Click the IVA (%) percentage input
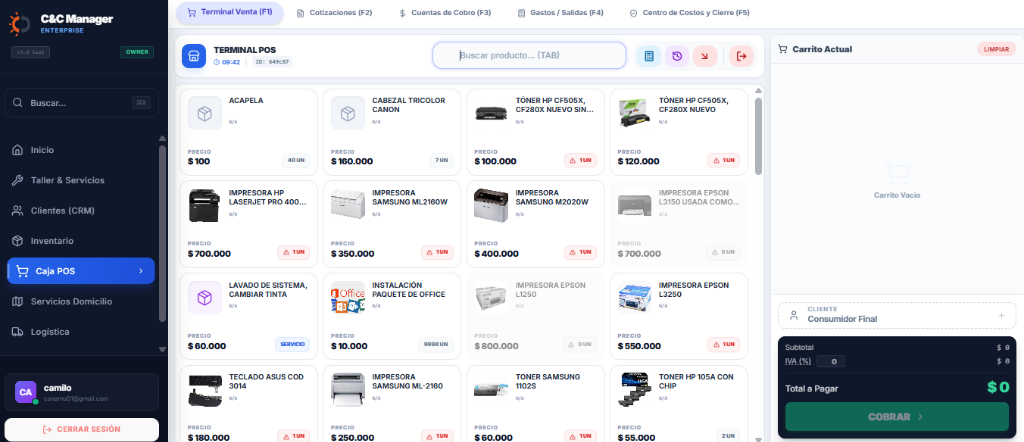The image size is (1024, 442). click(x=830, y=361)
